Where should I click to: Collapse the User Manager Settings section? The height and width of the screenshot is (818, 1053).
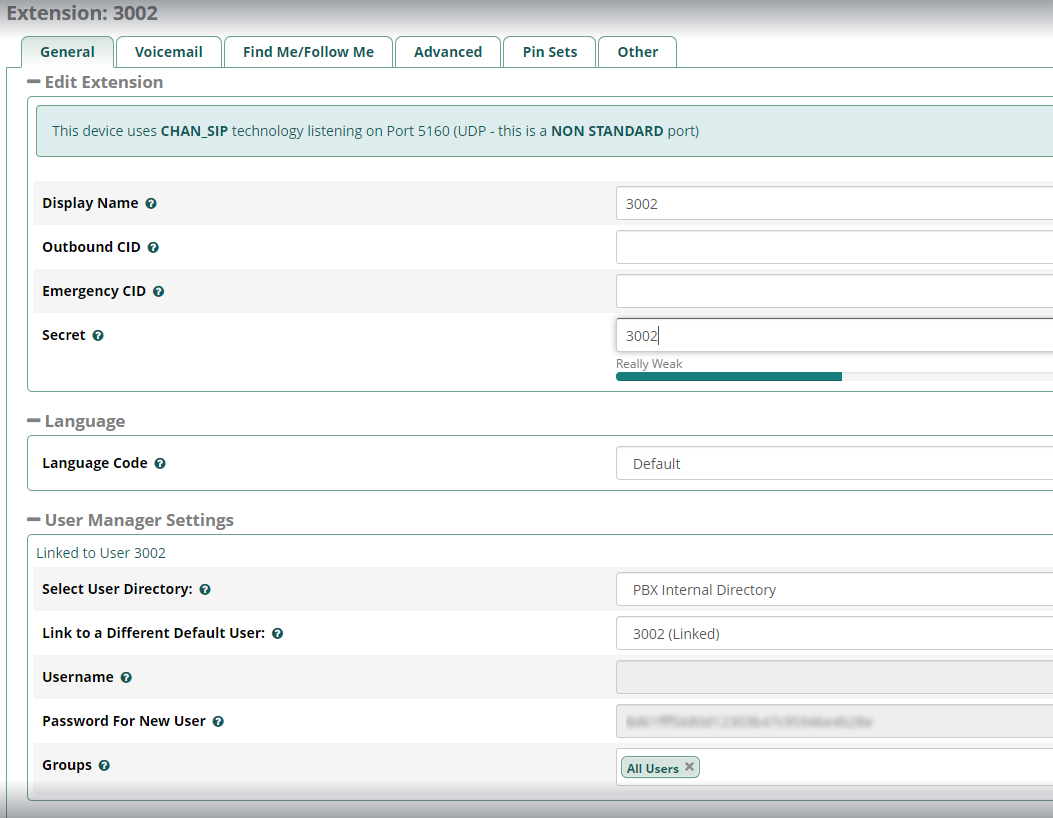[x=34, y=520]
